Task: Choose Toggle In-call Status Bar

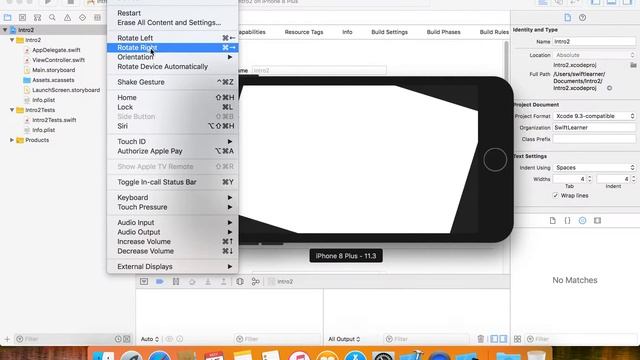Action: pyautogui.click(x=173, y=182)
